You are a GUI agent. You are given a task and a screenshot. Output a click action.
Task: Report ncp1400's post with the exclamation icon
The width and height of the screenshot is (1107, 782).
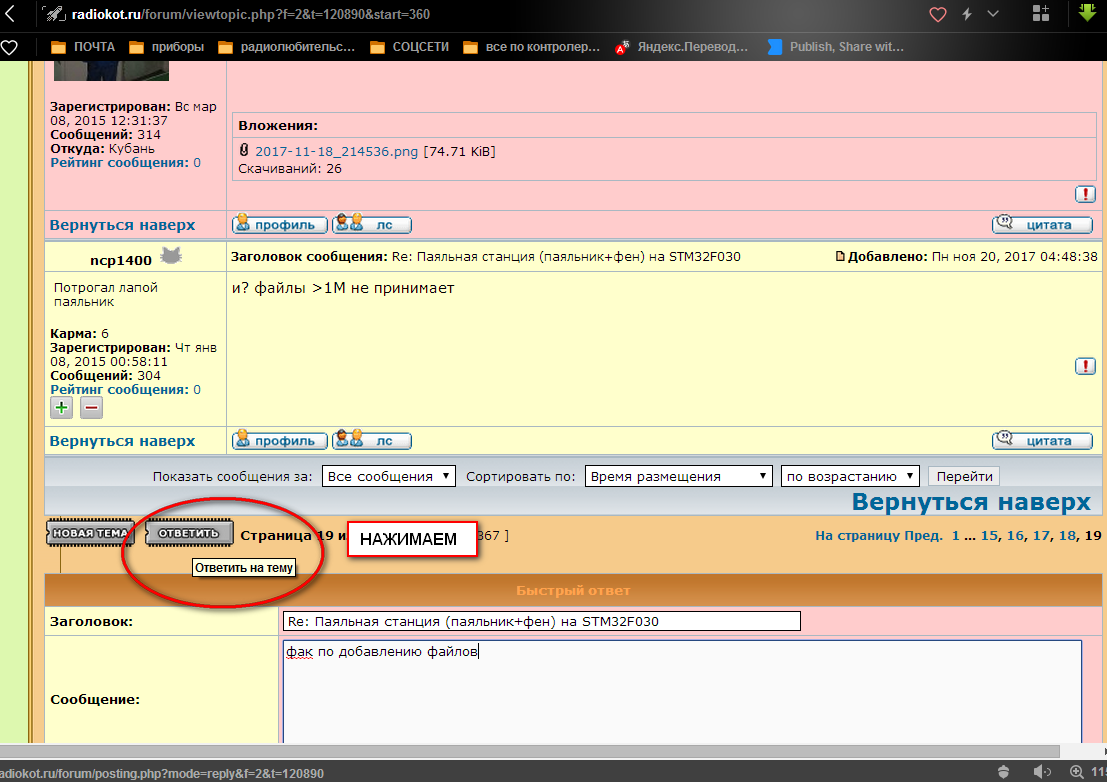click(1085, 366)
